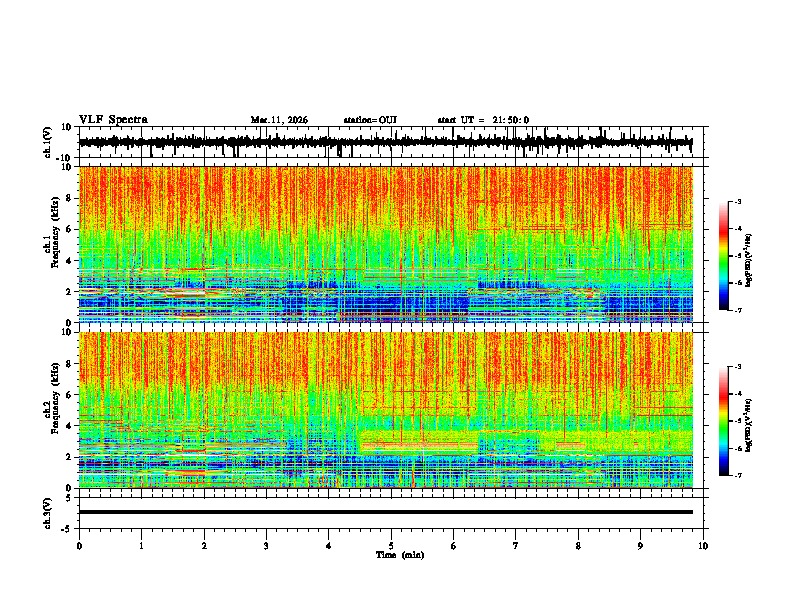Screen dimensions: 792x612
Task: Select the "Mar.11, 2026" date text
Action: click(x=279, y=120)
